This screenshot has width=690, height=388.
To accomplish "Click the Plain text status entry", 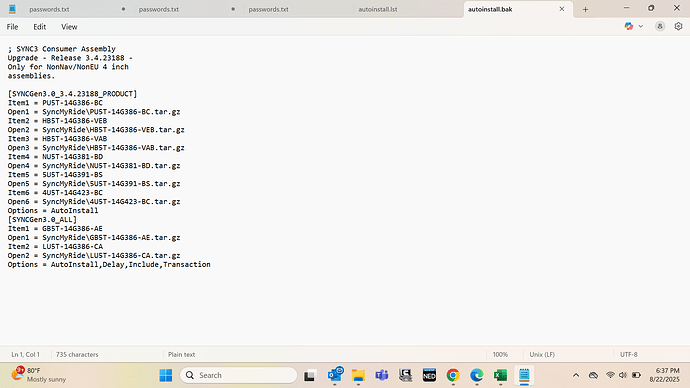I will 181,354.
